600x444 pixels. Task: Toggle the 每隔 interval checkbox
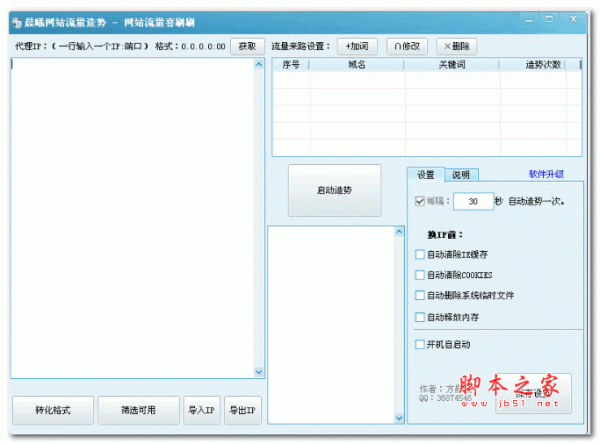(420, 201)
